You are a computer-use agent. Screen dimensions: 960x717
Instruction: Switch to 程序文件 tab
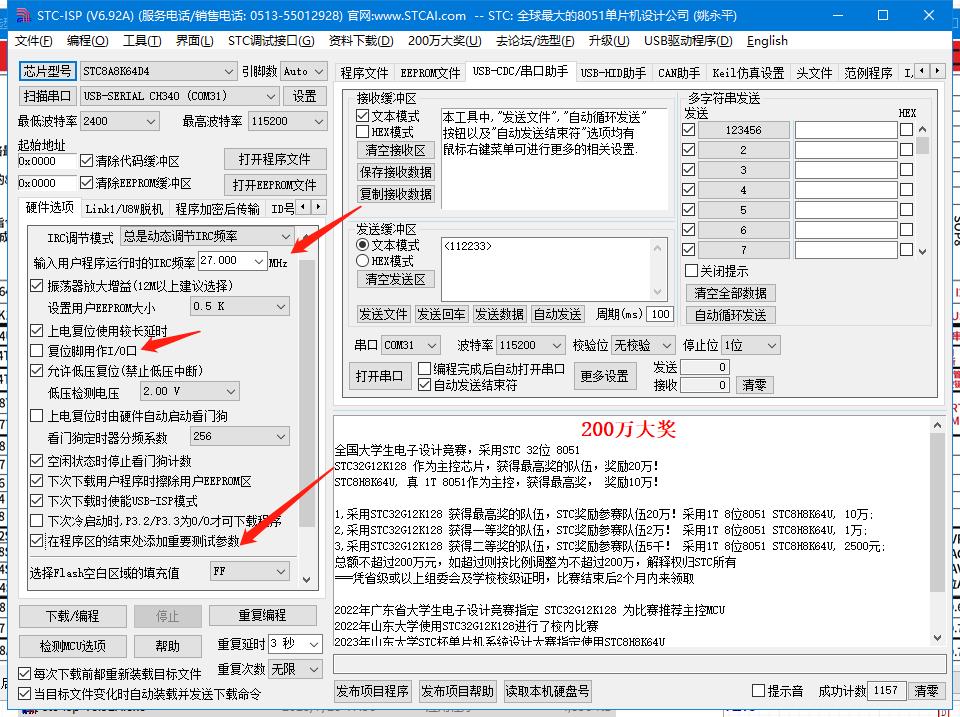(364, 73)
